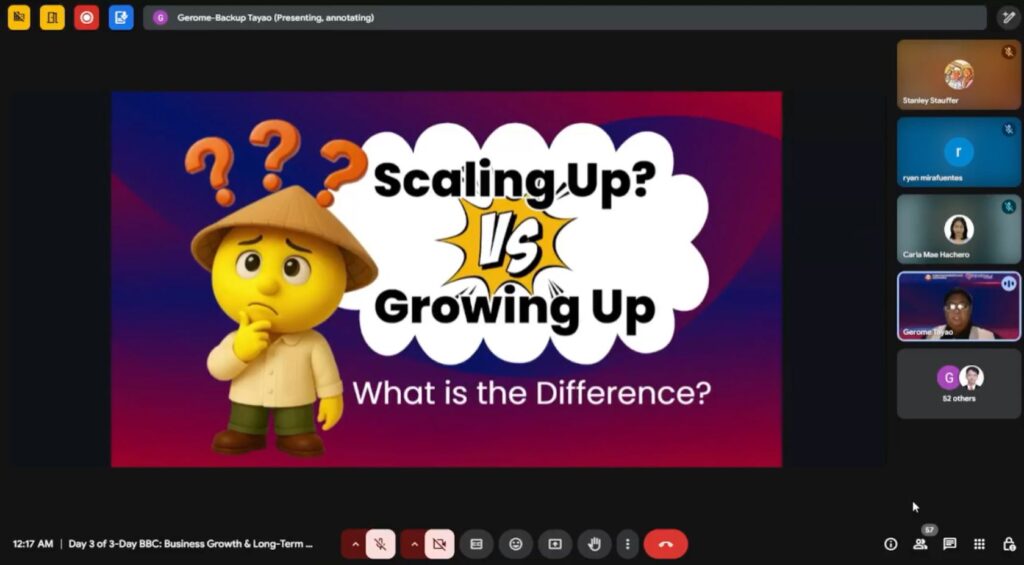Open the three-dot more options menu
Viewport: 1024px width, 565px height.
[627, 544]
